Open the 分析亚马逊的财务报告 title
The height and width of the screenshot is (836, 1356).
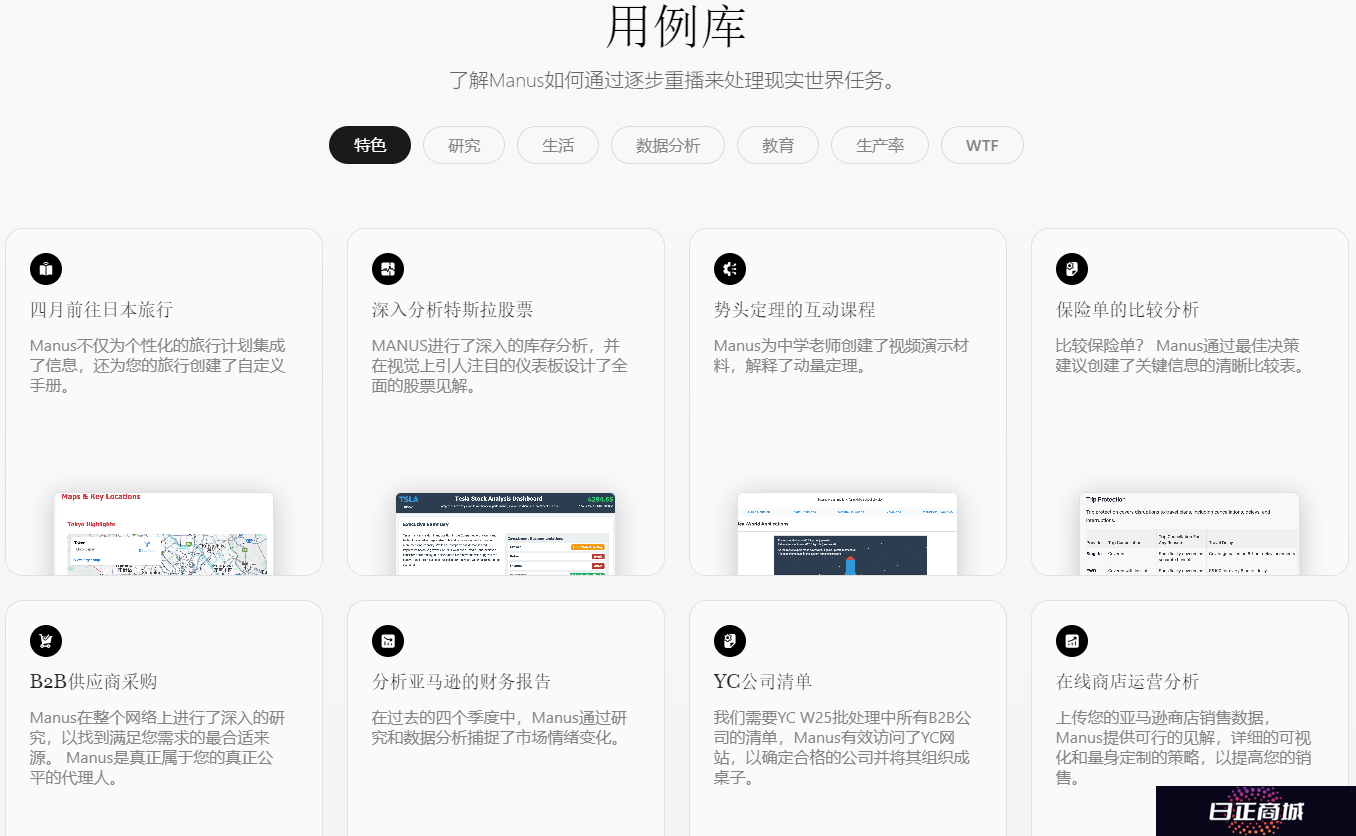point(461,682)
